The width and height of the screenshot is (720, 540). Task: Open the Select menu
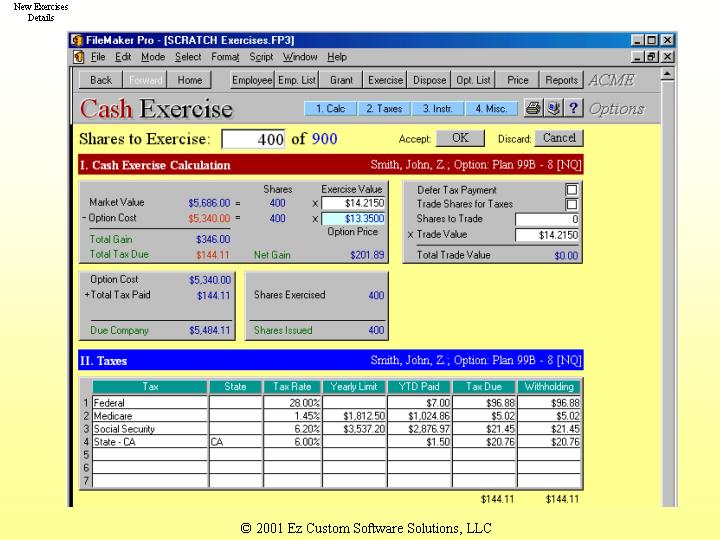pyautogui.click(x=188, y=57)
